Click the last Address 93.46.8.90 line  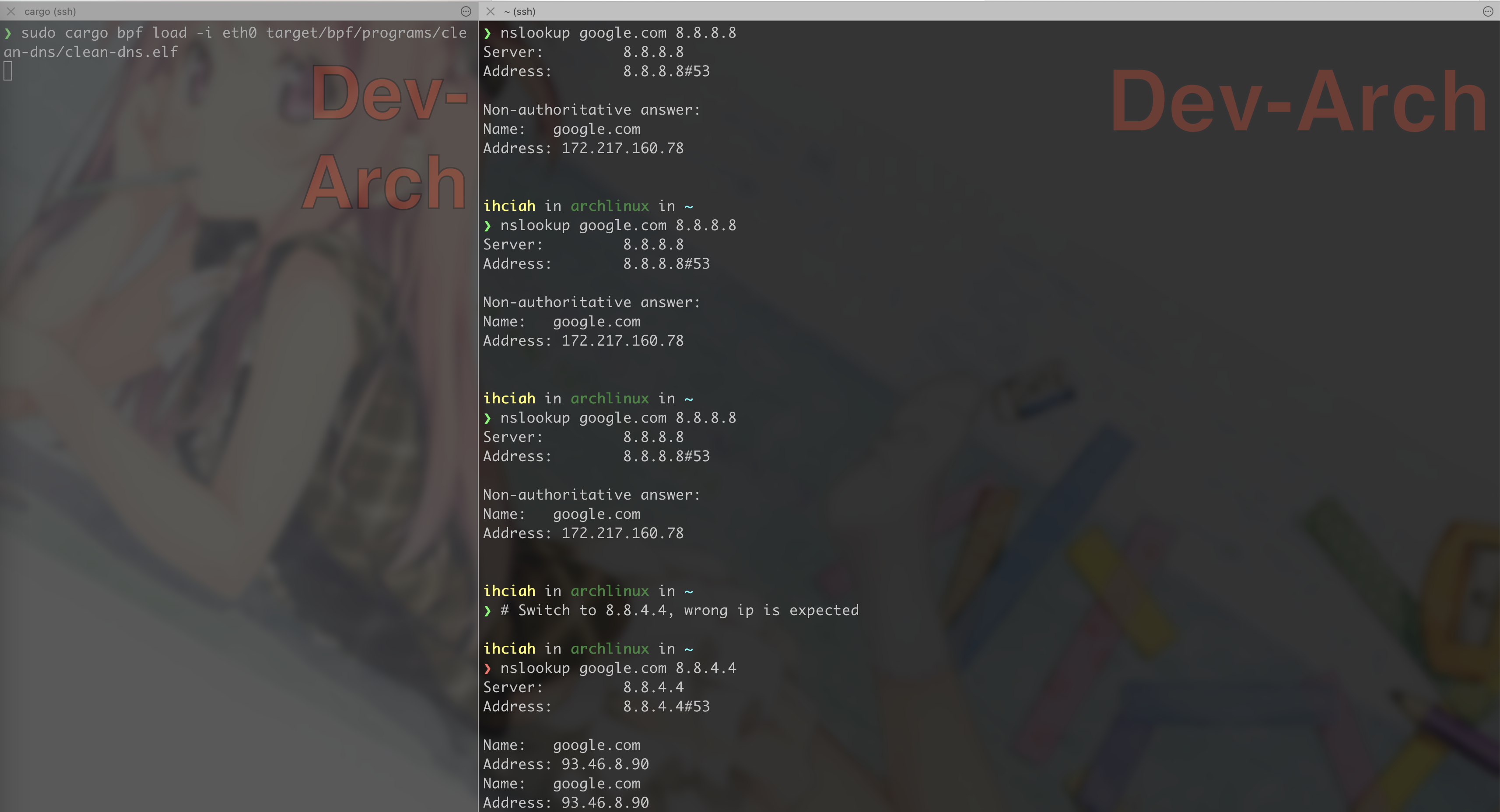pyautogui.click(x=565, y=803)
